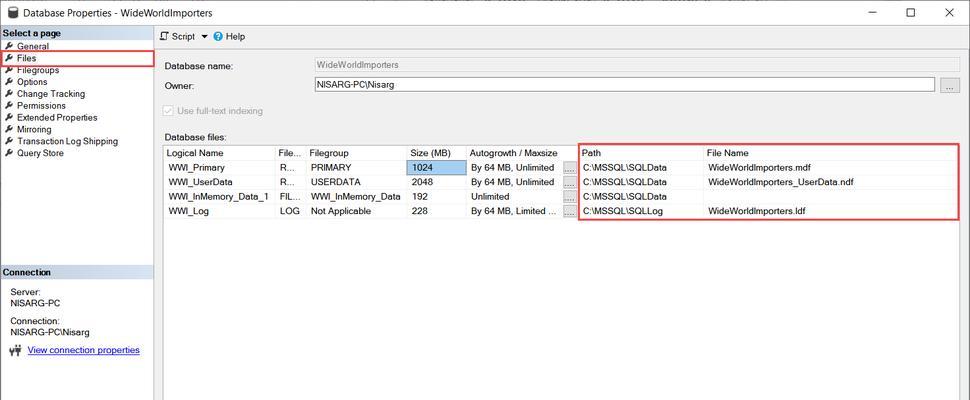Open the Filegroups page

pos(38,70)
